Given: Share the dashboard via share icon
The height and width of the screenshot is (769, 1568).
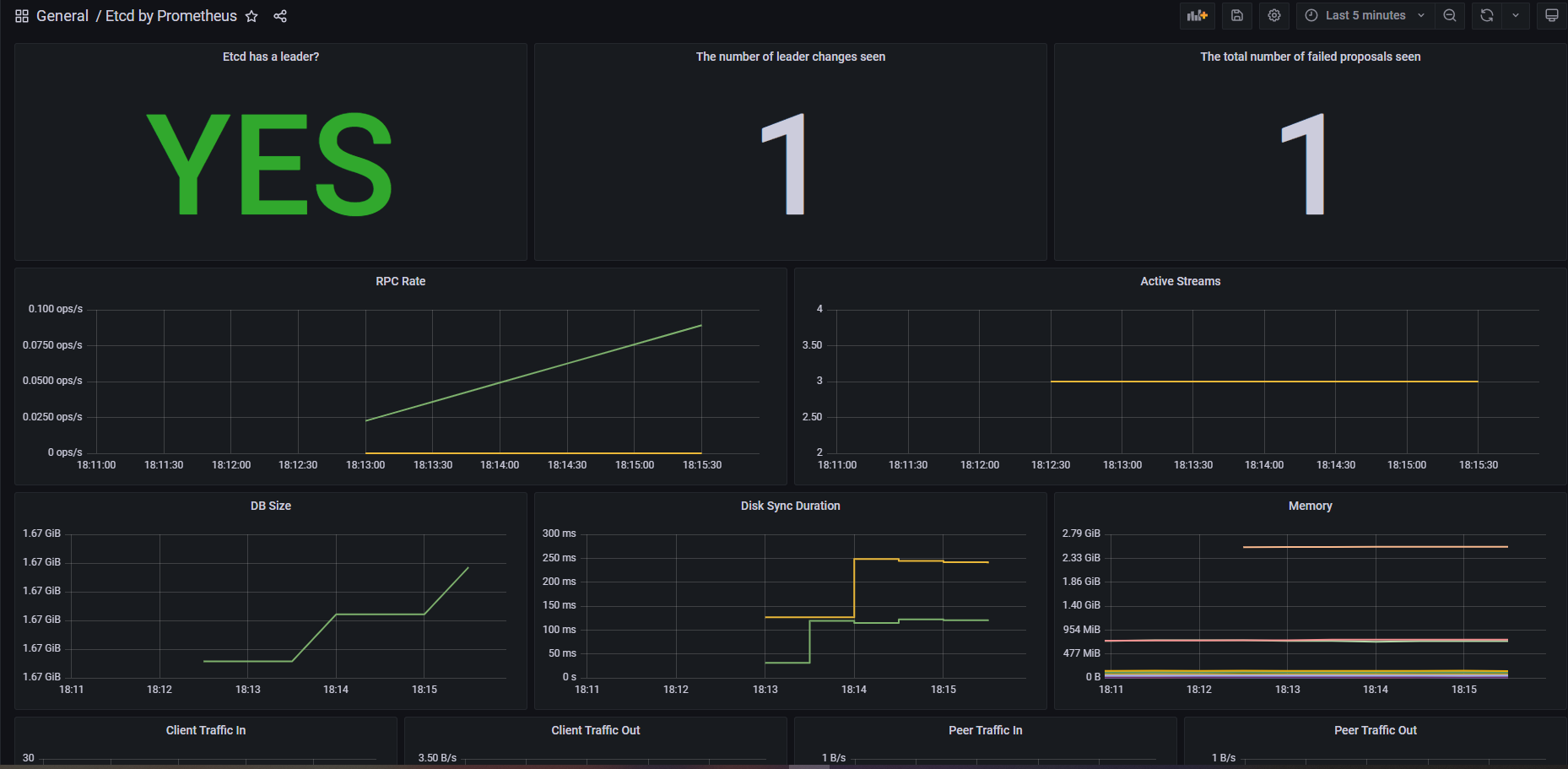Looking at the screenshot, I should [280, 16].
